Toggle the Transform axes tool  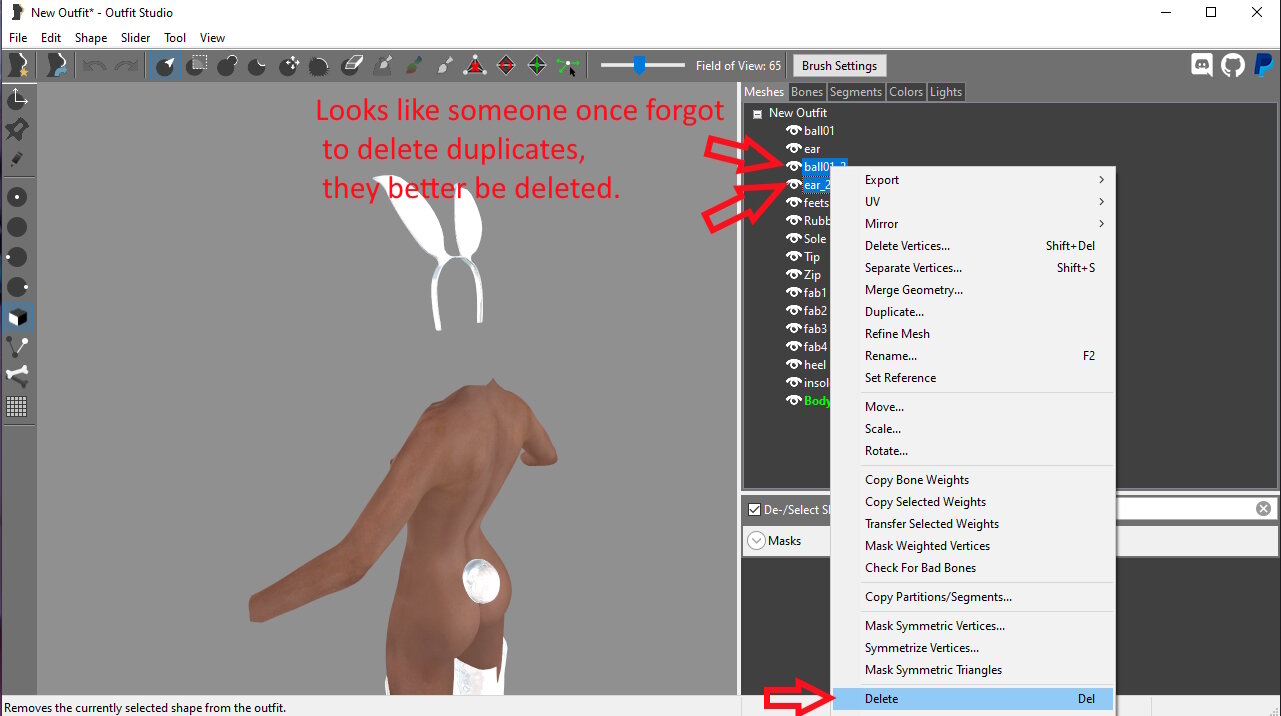17,99
